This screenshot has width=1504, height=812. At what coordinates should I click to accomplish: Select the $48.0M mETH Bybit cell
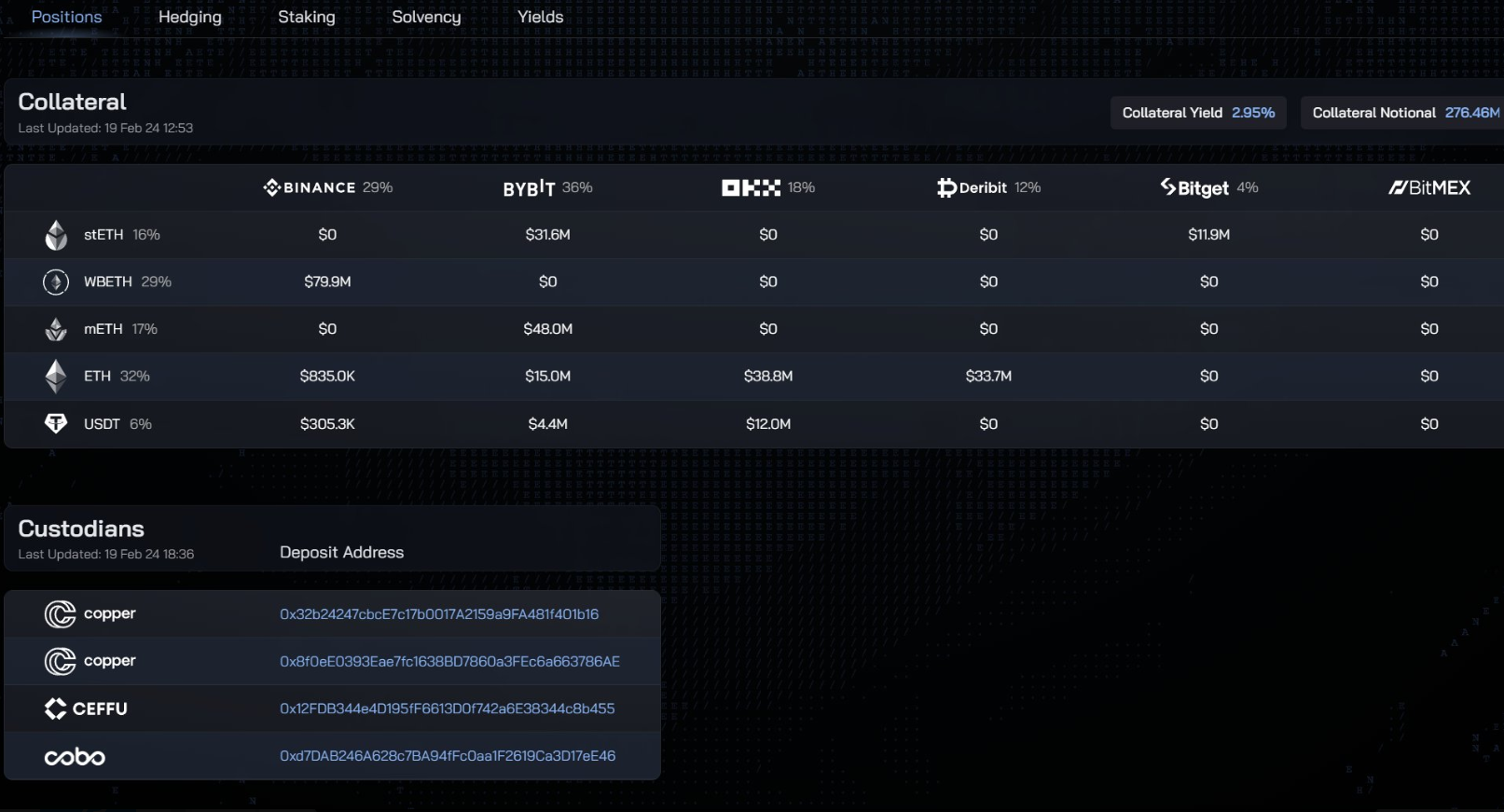(x=547, y=329)
